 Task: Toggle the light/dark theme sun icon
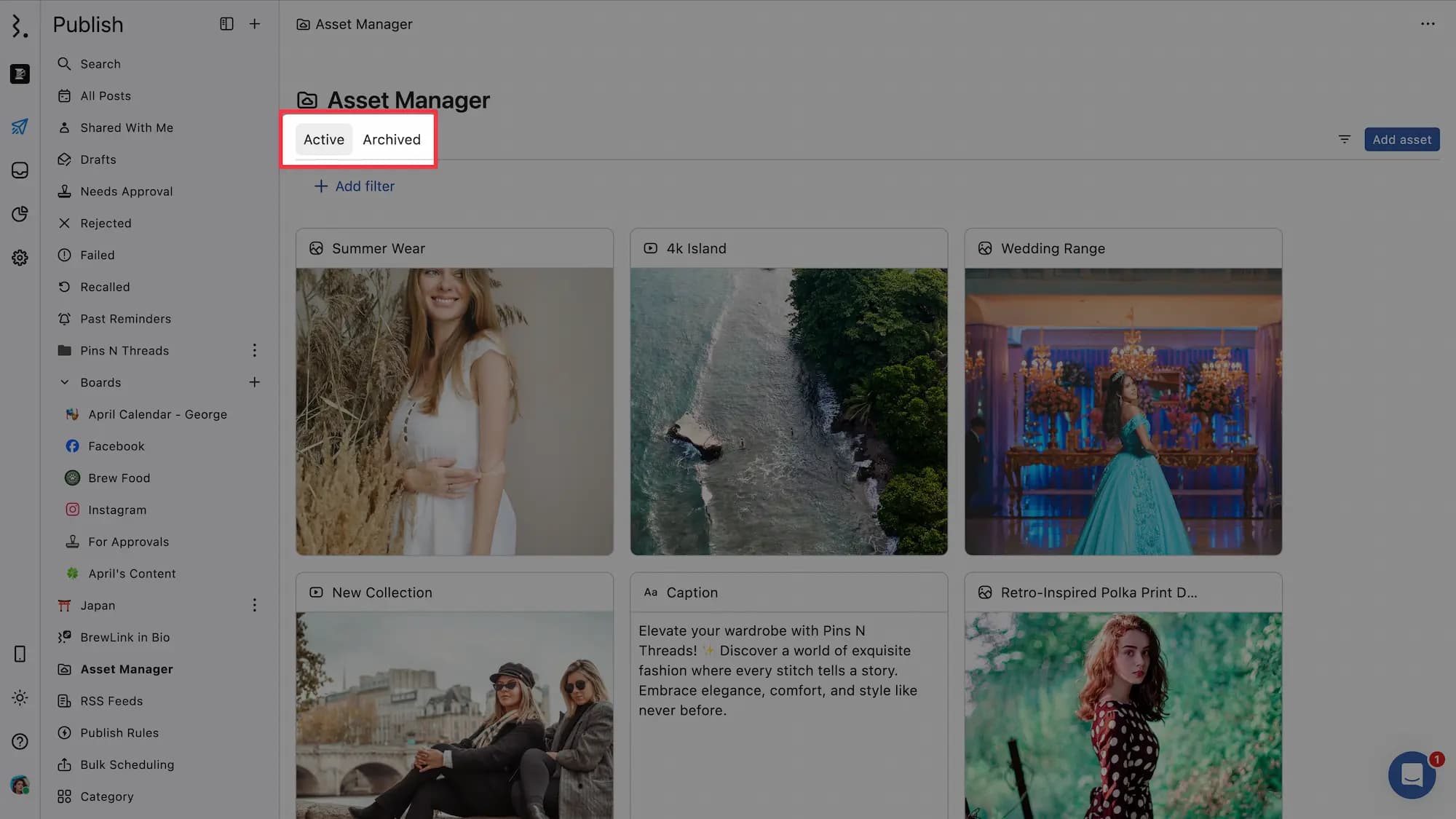(x=20, y=697)
